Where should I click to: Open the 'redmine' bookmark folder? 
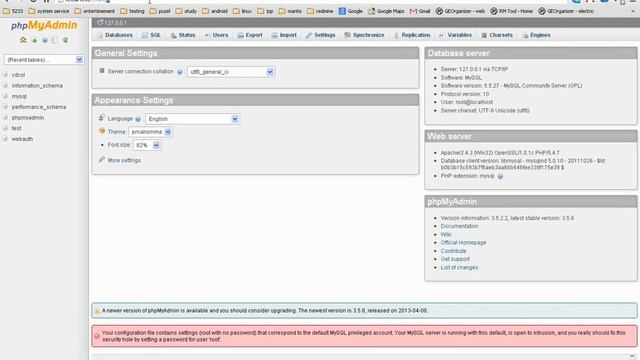320,11
